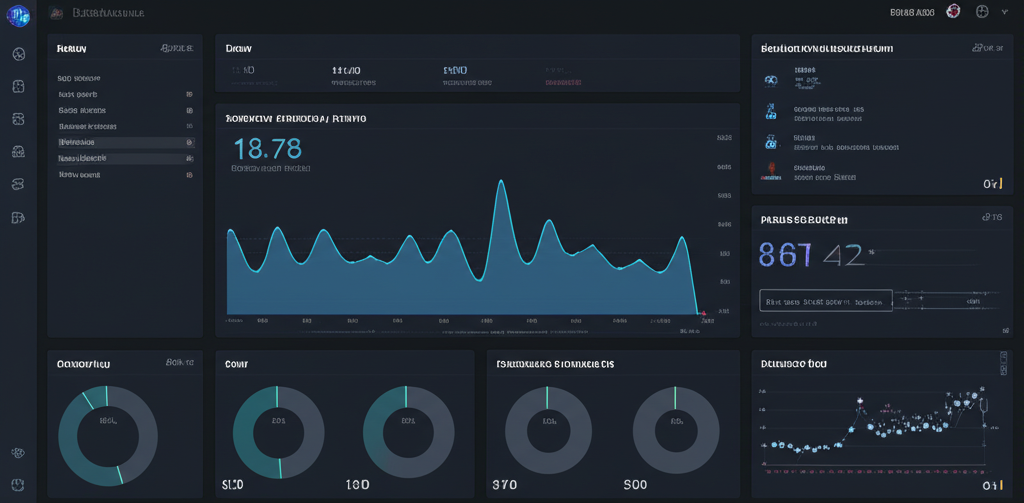
Task: Open the filter control in the left list panel header
Action: [x=176, y=48]
